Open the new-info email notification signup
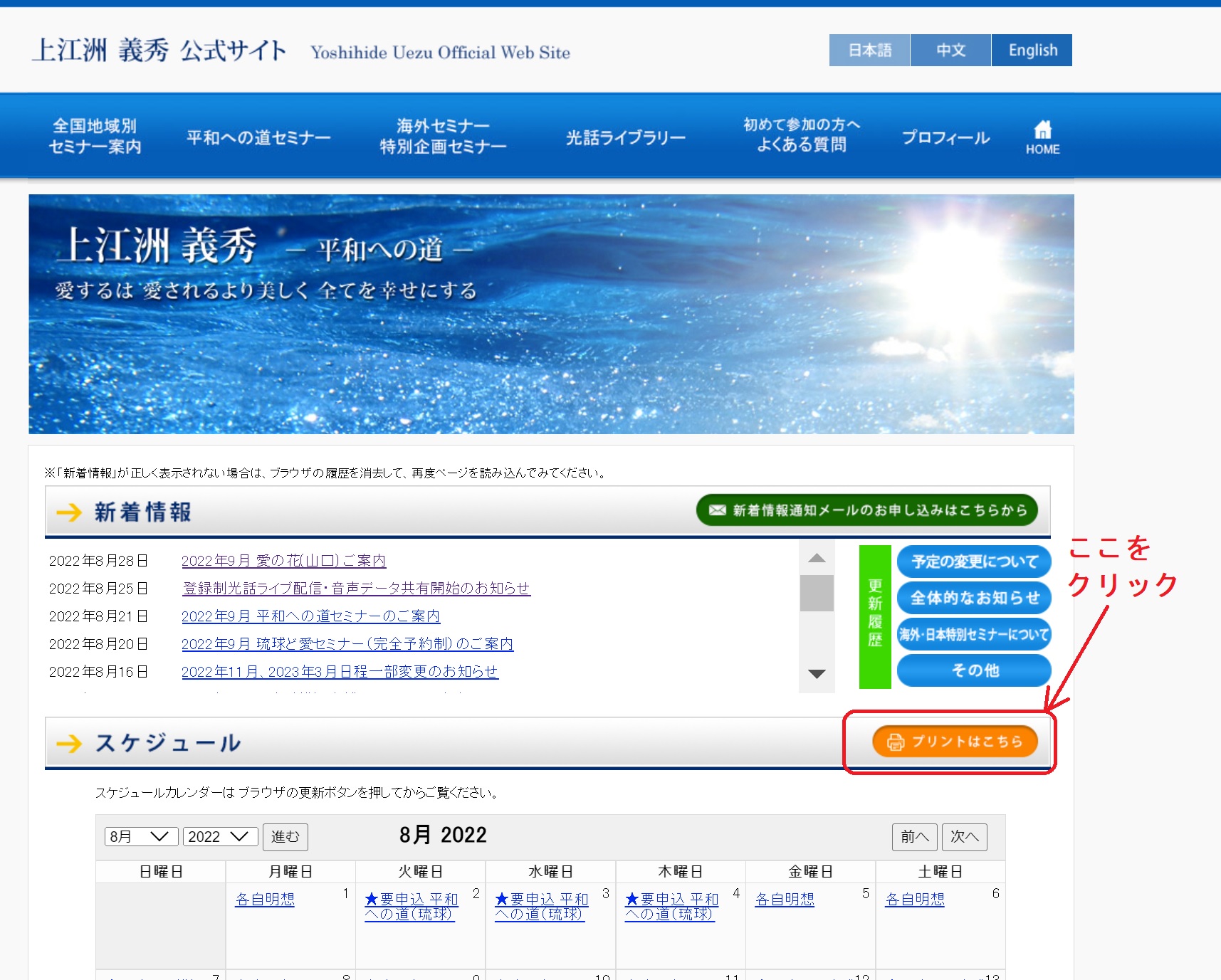The width and height of the screenshot is (1221, 980). point(866,510)
